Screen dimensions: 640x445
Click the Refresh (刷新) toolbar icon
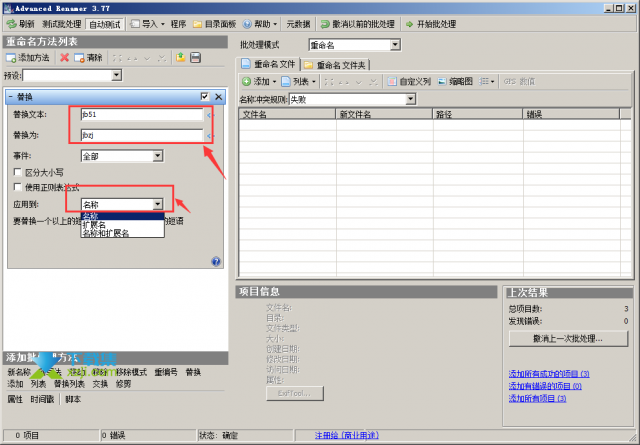(x=11, y=24)
